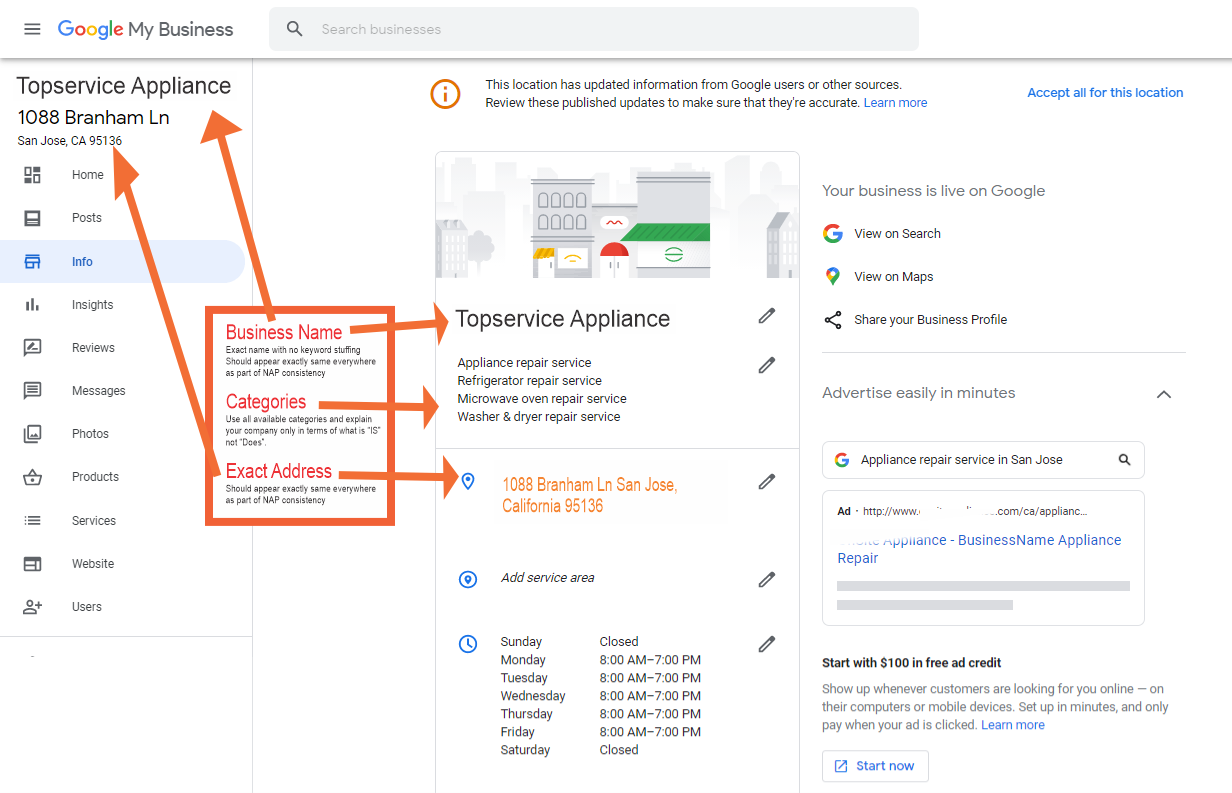Click the Photos icon in sidebar
Screen dimensions: 1232x793
coord(33,434)
